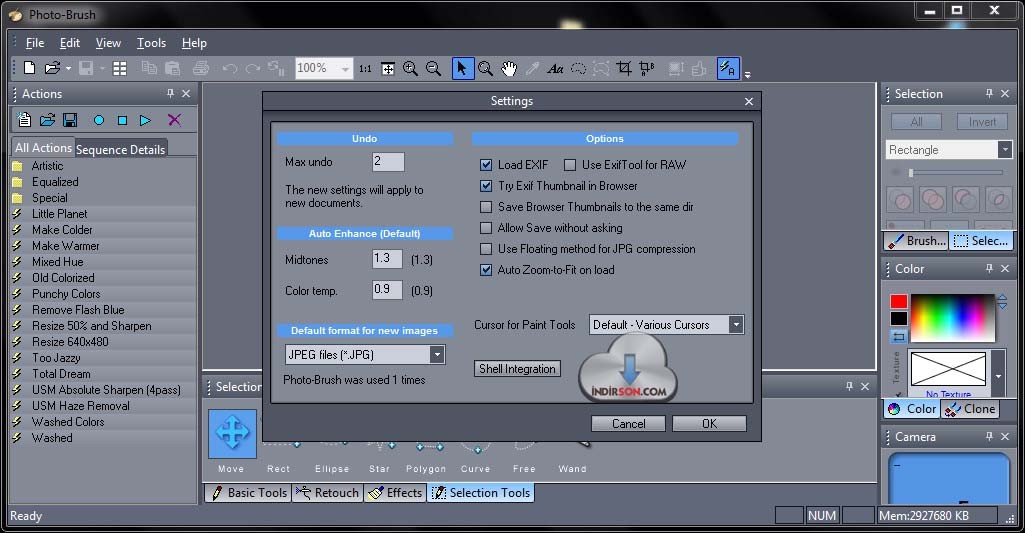Click Cancel in Settings dialog
This screenshot has height=533, width=1025.
click(628, 424)
